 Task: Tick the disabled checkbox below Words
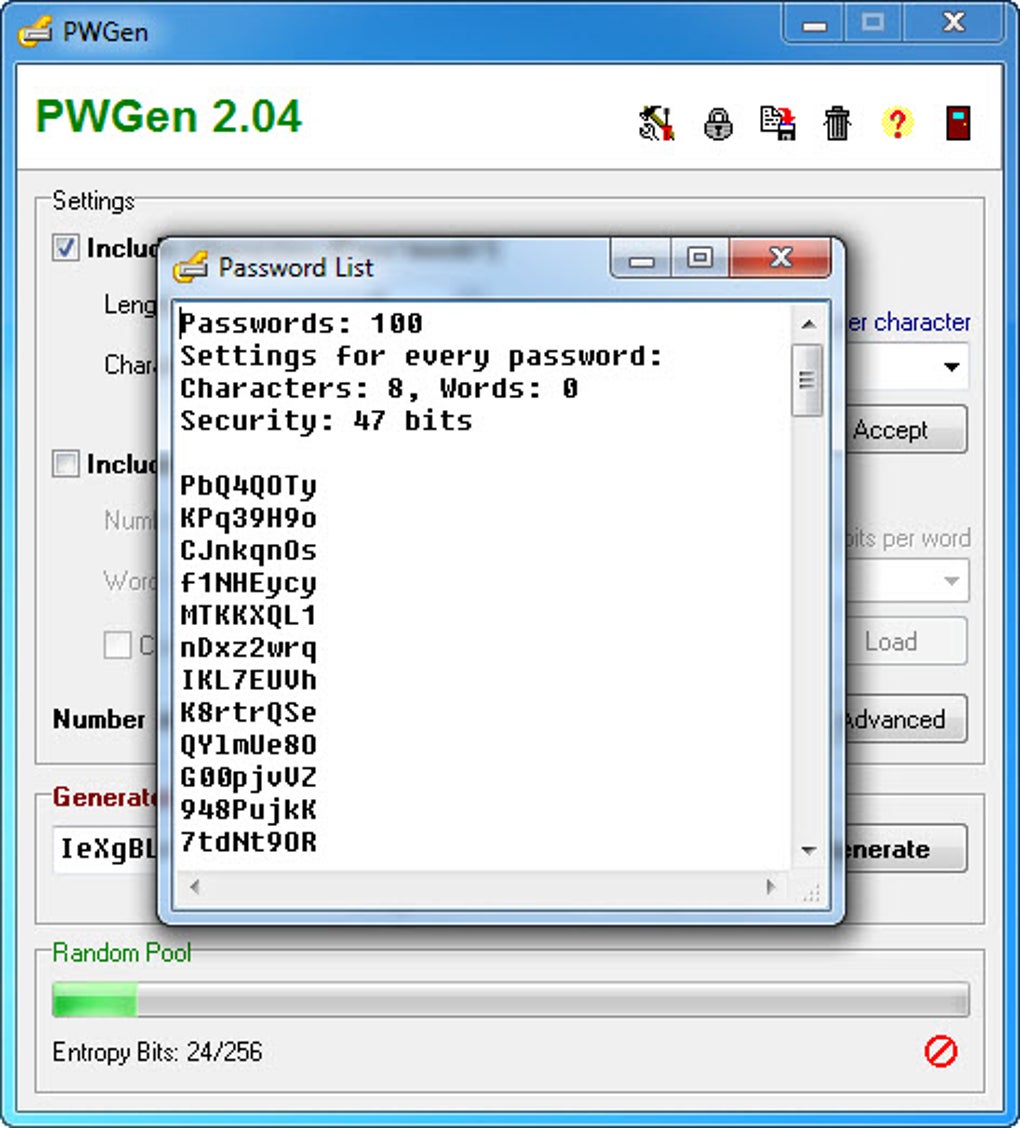point(117,645)
